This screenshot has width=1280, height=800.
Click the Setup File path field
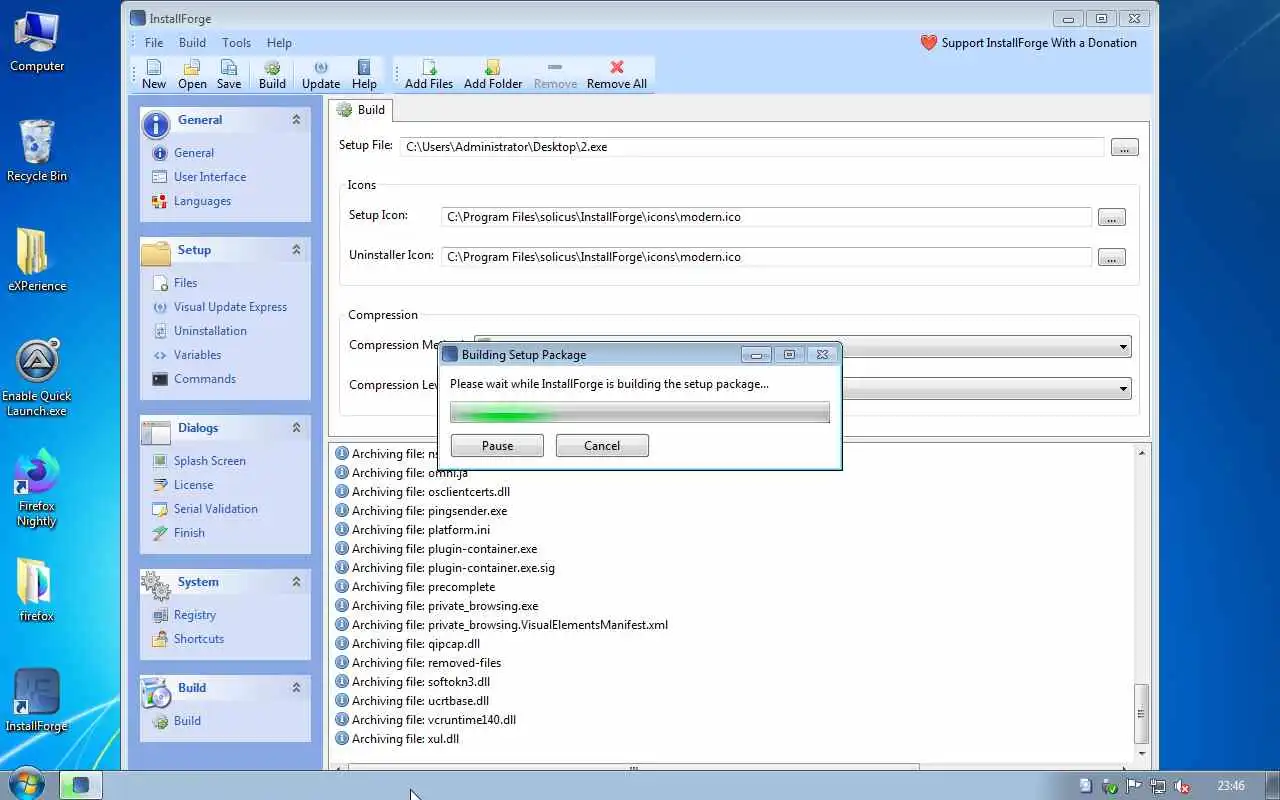coord(752,147)
